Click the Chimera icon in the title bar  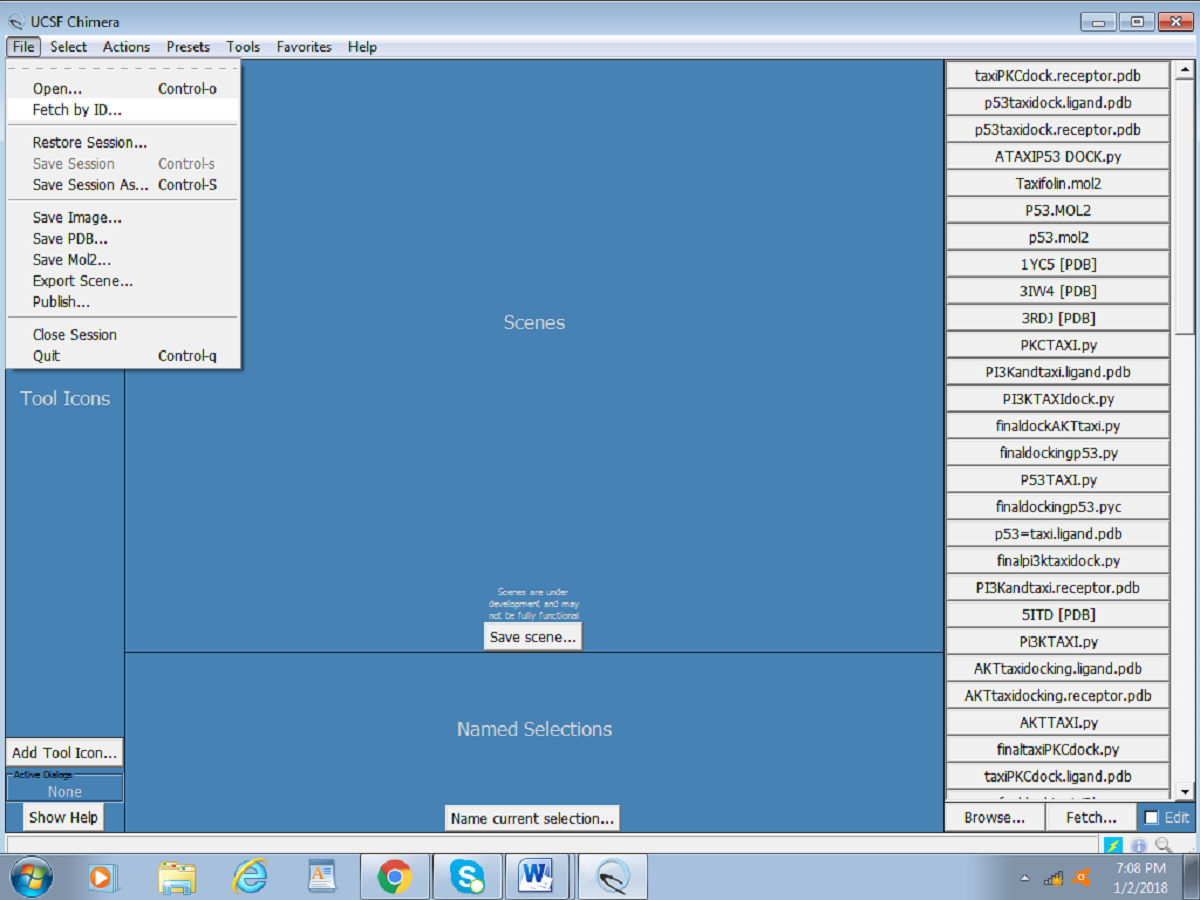17,21
